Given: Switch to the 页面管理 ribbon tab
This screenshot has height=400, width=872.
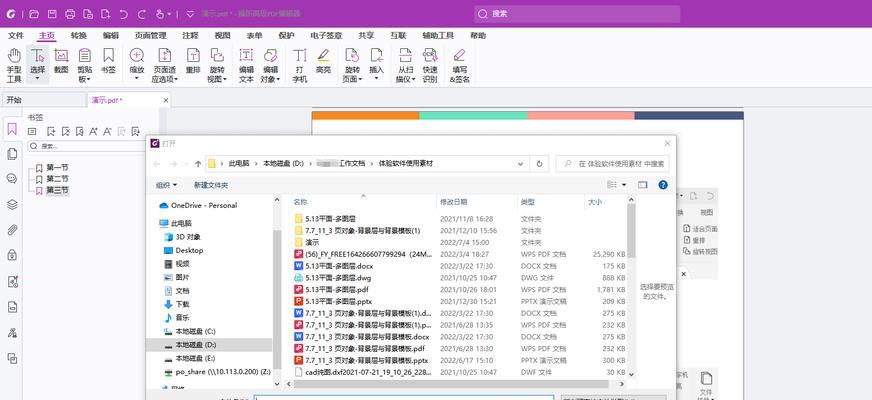Looking at the screenshot, I should point(151,36).
